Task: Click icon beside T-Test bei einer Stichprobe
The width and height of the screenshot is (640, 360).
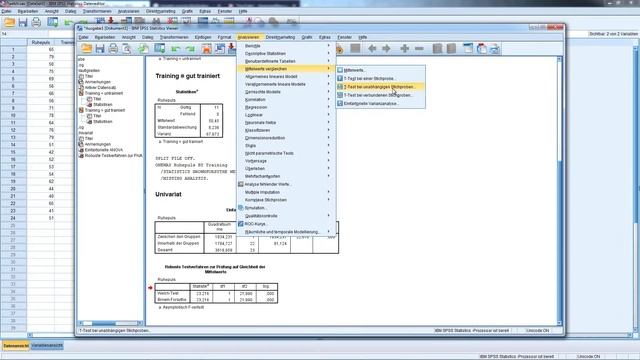Action: pos(340,78)
